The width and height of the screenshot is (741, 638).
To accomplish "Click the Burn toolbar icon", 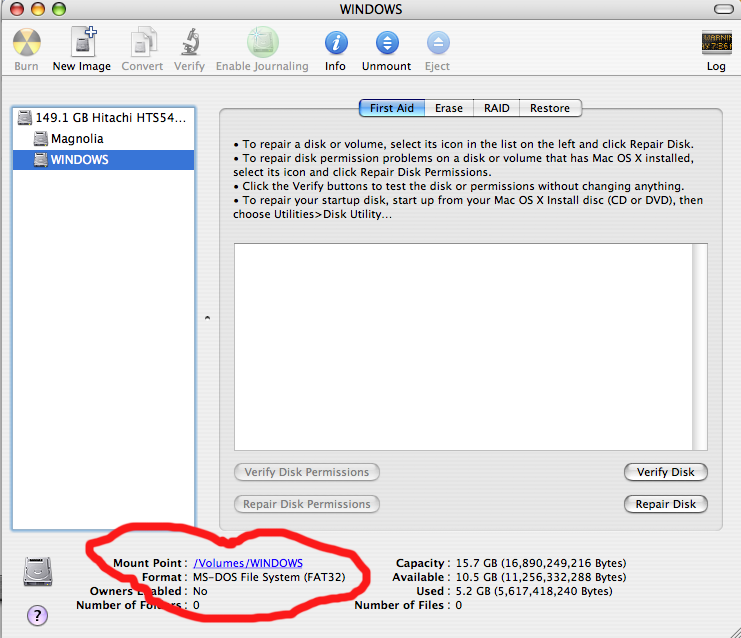I will 26,43.
